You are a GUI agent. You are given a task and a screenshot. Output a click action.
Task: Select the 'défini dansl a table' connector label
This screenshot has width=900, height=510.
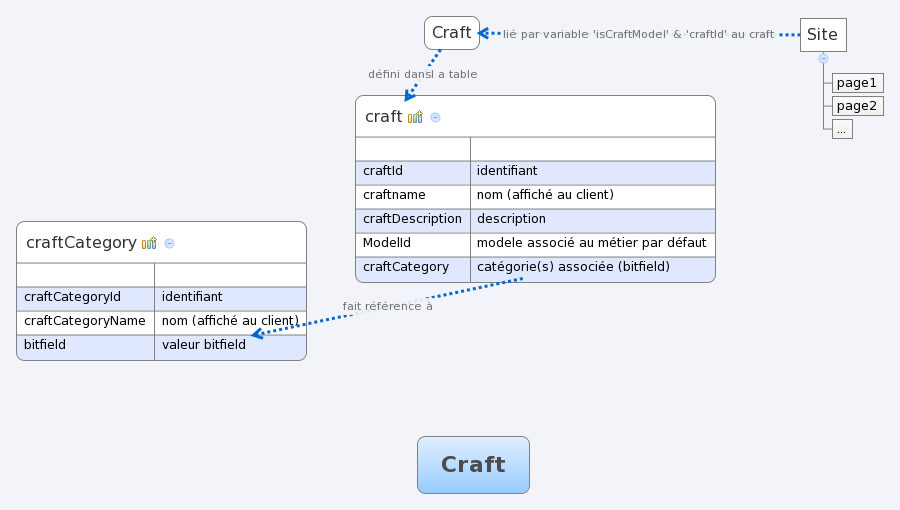(422, 74)
